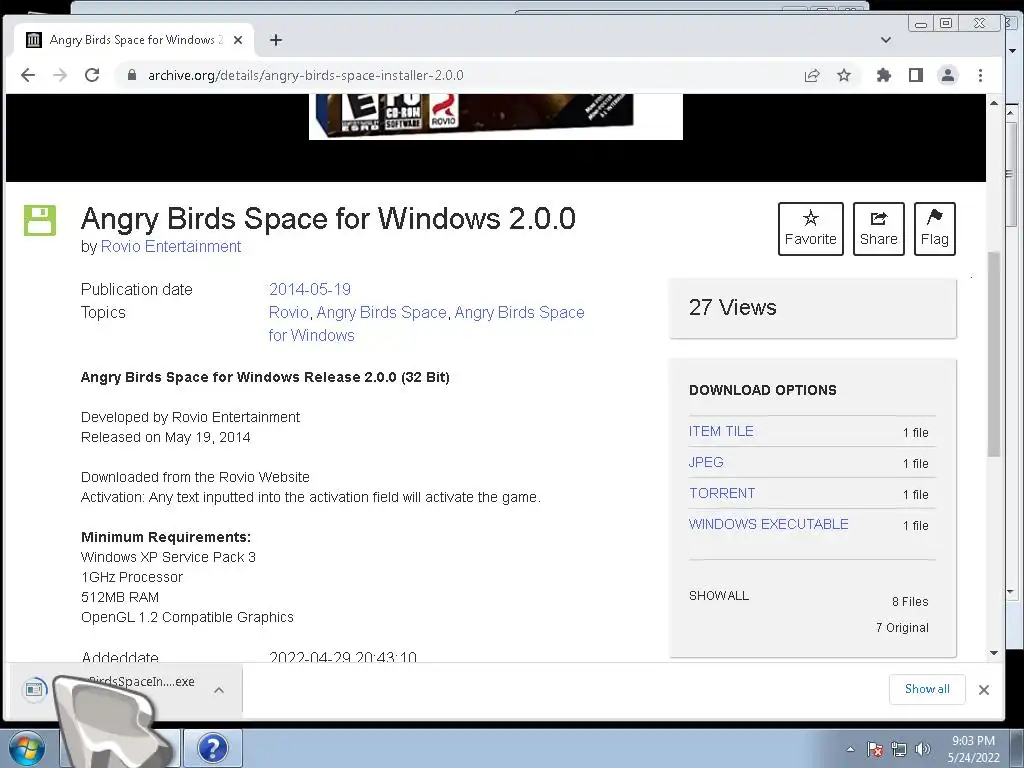1024x768 pixels.
Task: Expand the tab search chevron
Action: [886, 40]
